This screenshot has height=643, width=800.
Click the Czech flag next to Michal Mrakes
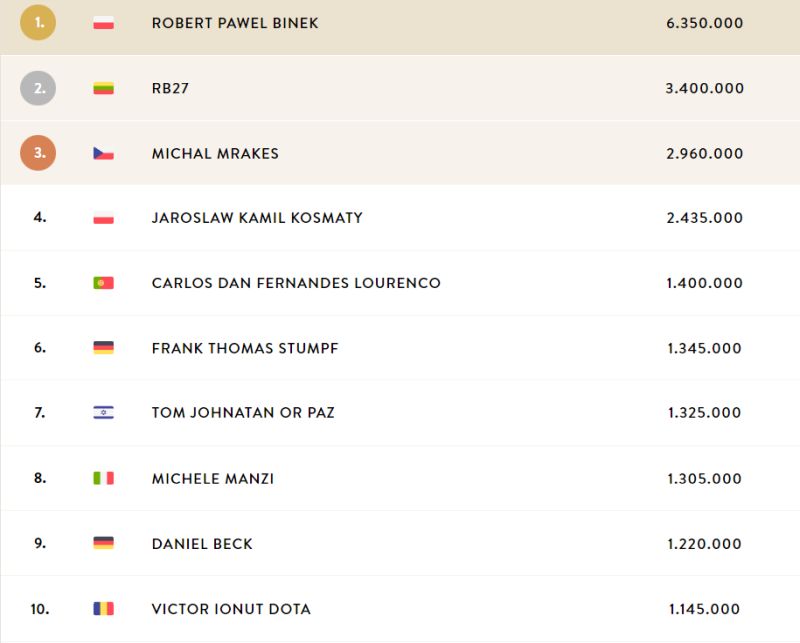coord(104,153)
